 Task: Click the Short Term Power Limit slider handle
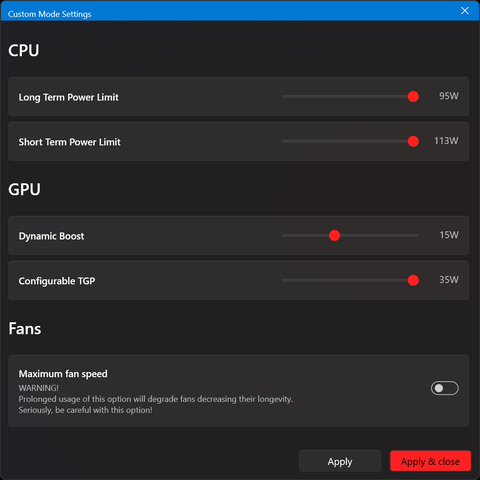coord(413,141)
